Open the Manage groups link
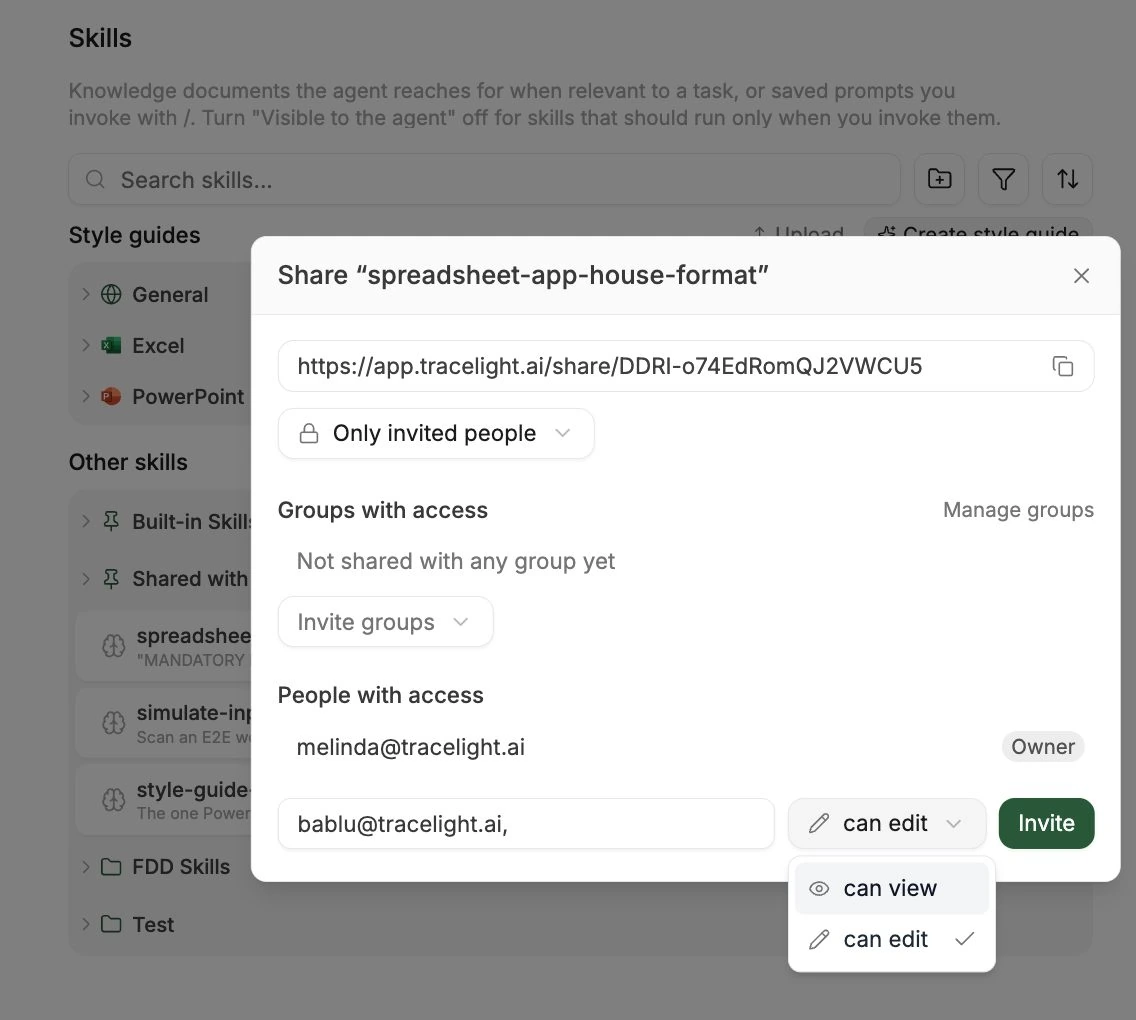Viewport: 1136px width, 1020px height. click(x=1018, y=510)
